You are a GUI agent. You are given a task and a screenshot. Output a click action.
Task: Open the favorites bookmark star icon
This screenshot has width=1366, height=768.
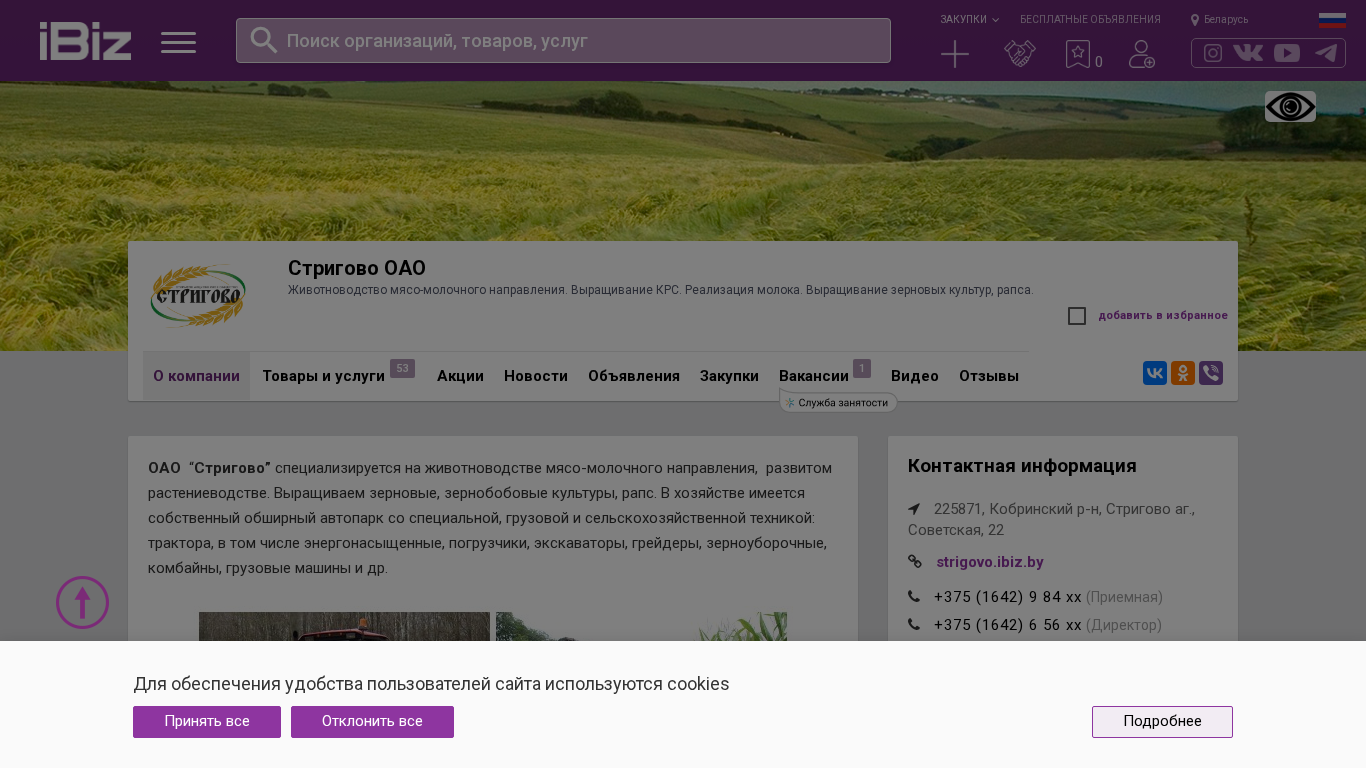tap(1077, 54)
